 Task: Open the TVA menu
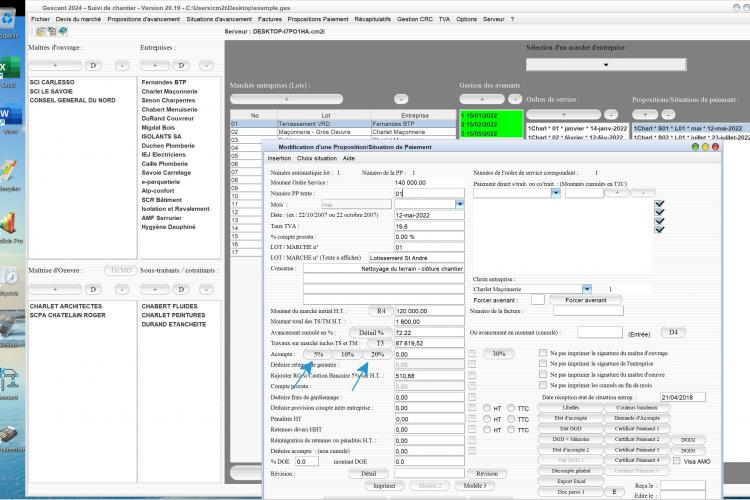[444, 19]
